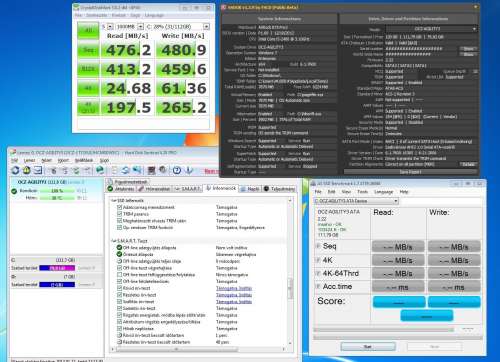Toggle the Op. rendszer TRIM funkció checkbox

[119, 228]
